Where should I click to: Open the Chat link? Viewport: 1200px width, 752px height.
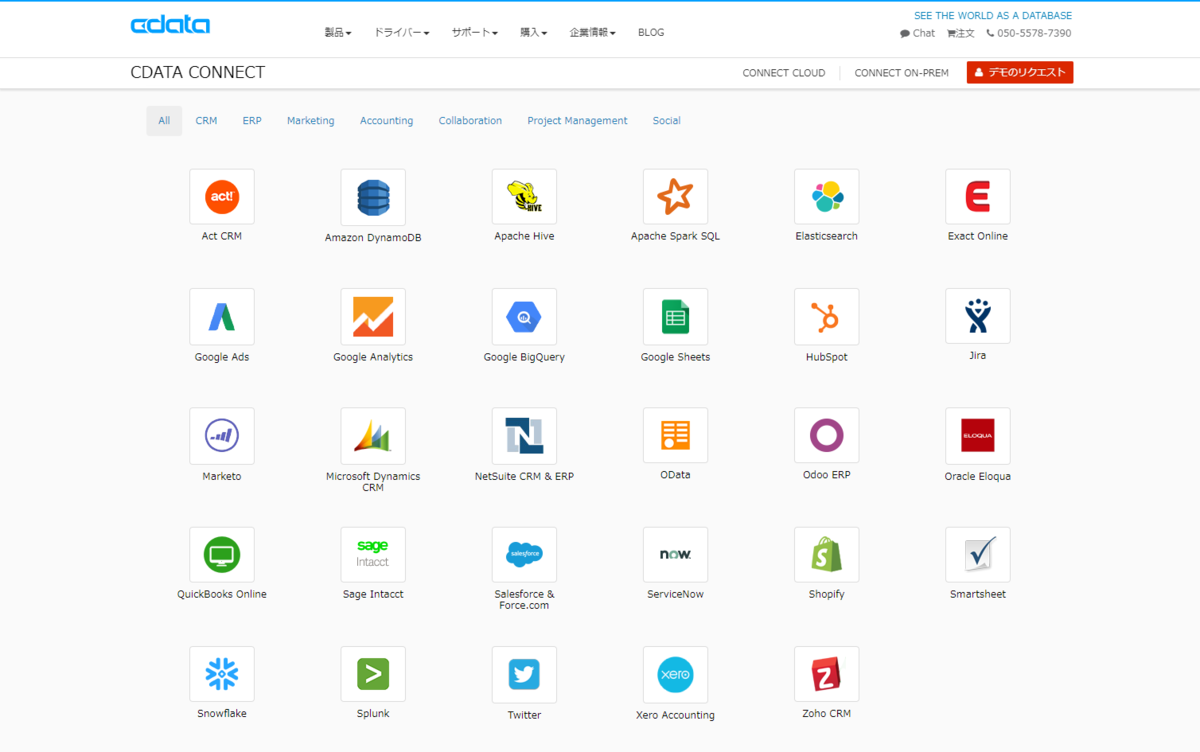[x=918, y=33]
